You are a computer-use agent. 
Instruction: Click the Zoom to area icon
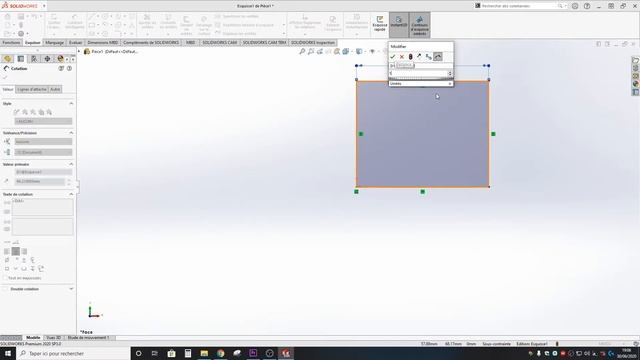tap(311, 51)
